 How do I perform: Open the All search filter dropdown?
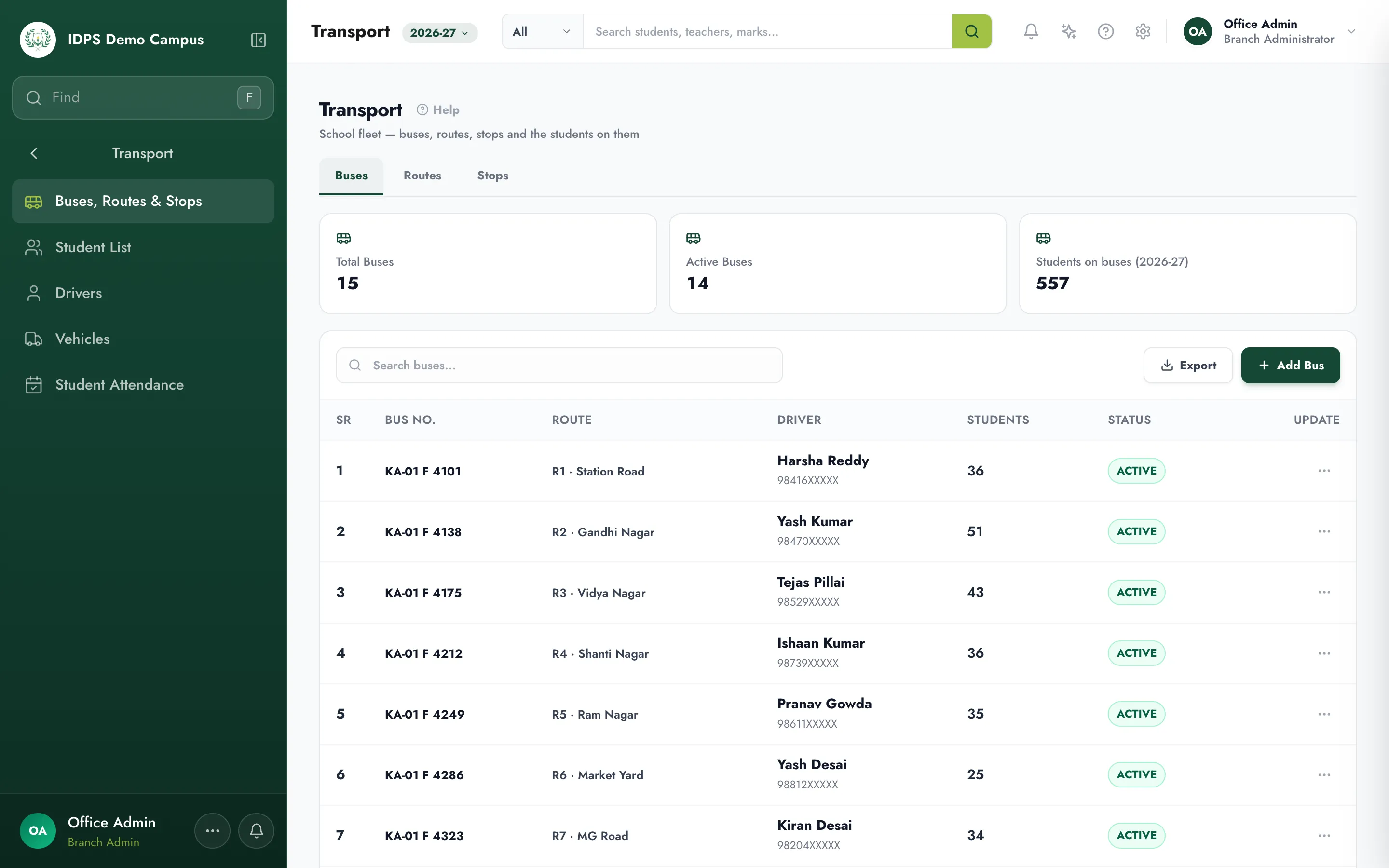click(542, 31)
